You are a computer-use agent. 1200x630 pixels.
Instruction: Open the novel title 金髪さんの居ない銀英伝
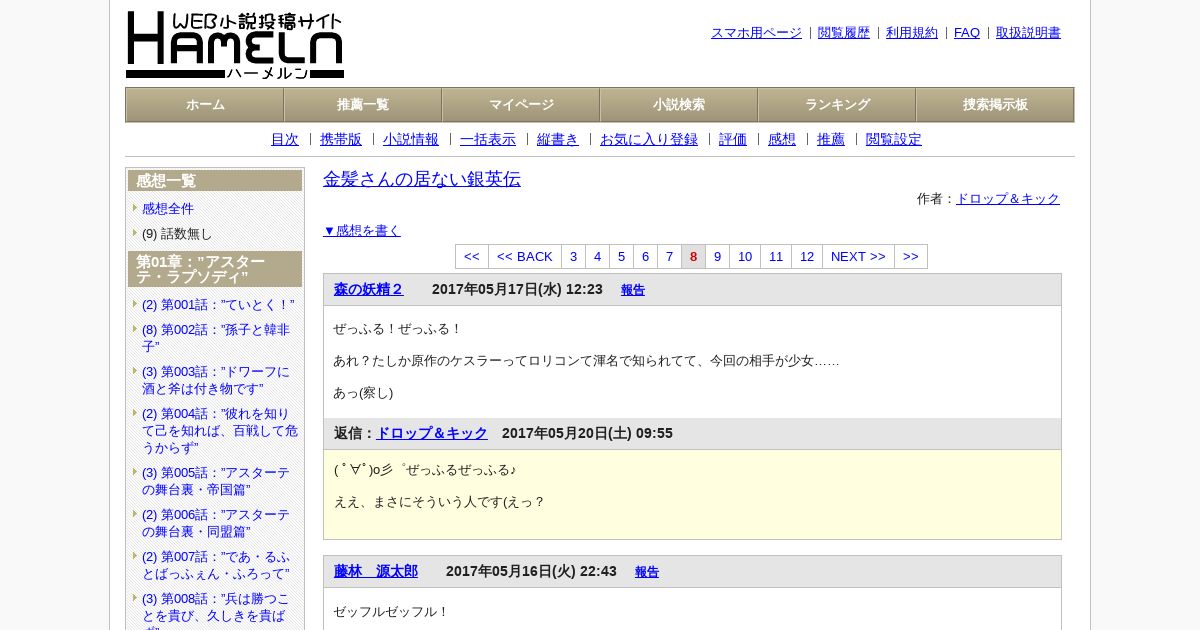tap(422, 179)
